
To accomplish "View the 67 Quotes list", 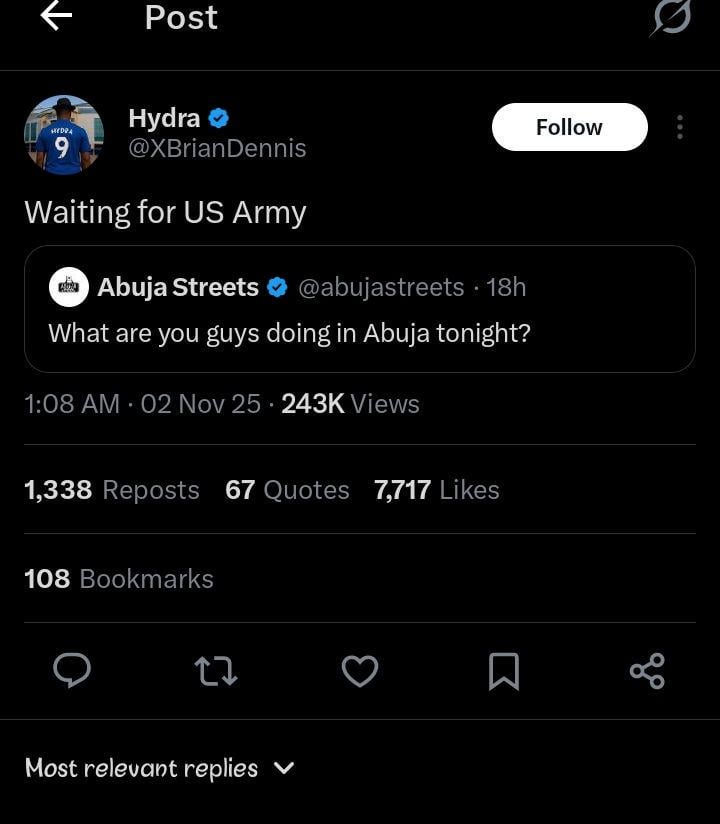I will (287, 490).
